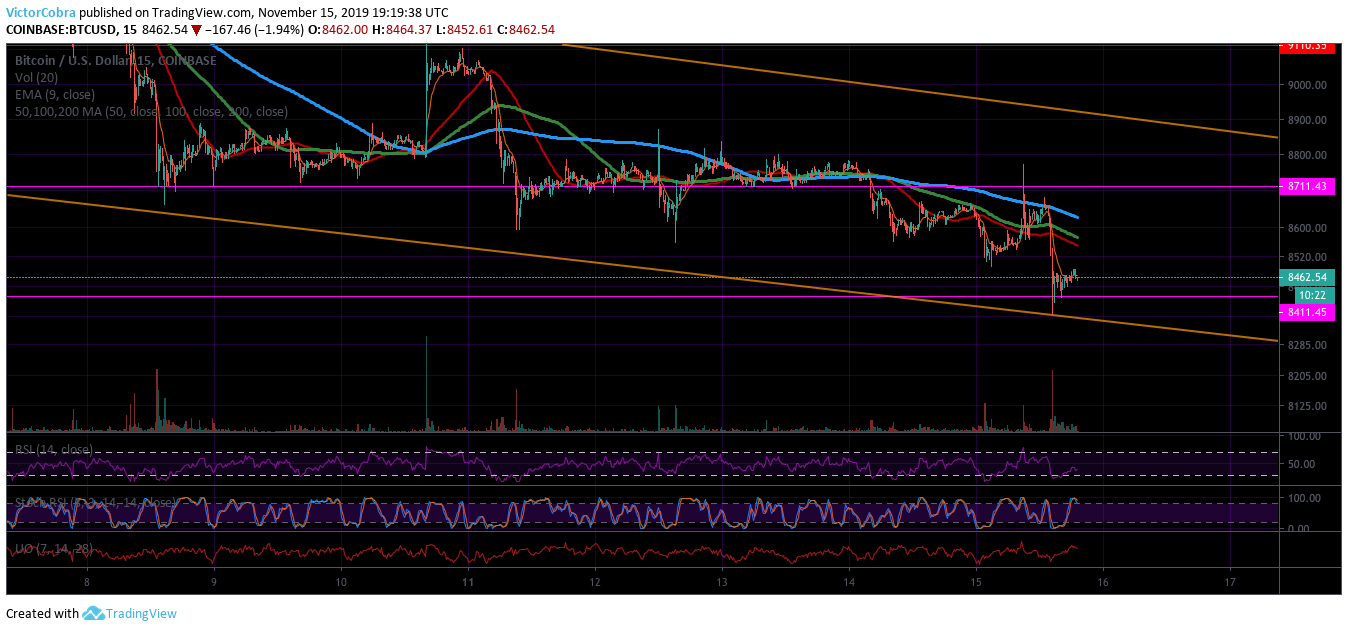Select the magenta 8411.45 price label

click(1307, 313)
